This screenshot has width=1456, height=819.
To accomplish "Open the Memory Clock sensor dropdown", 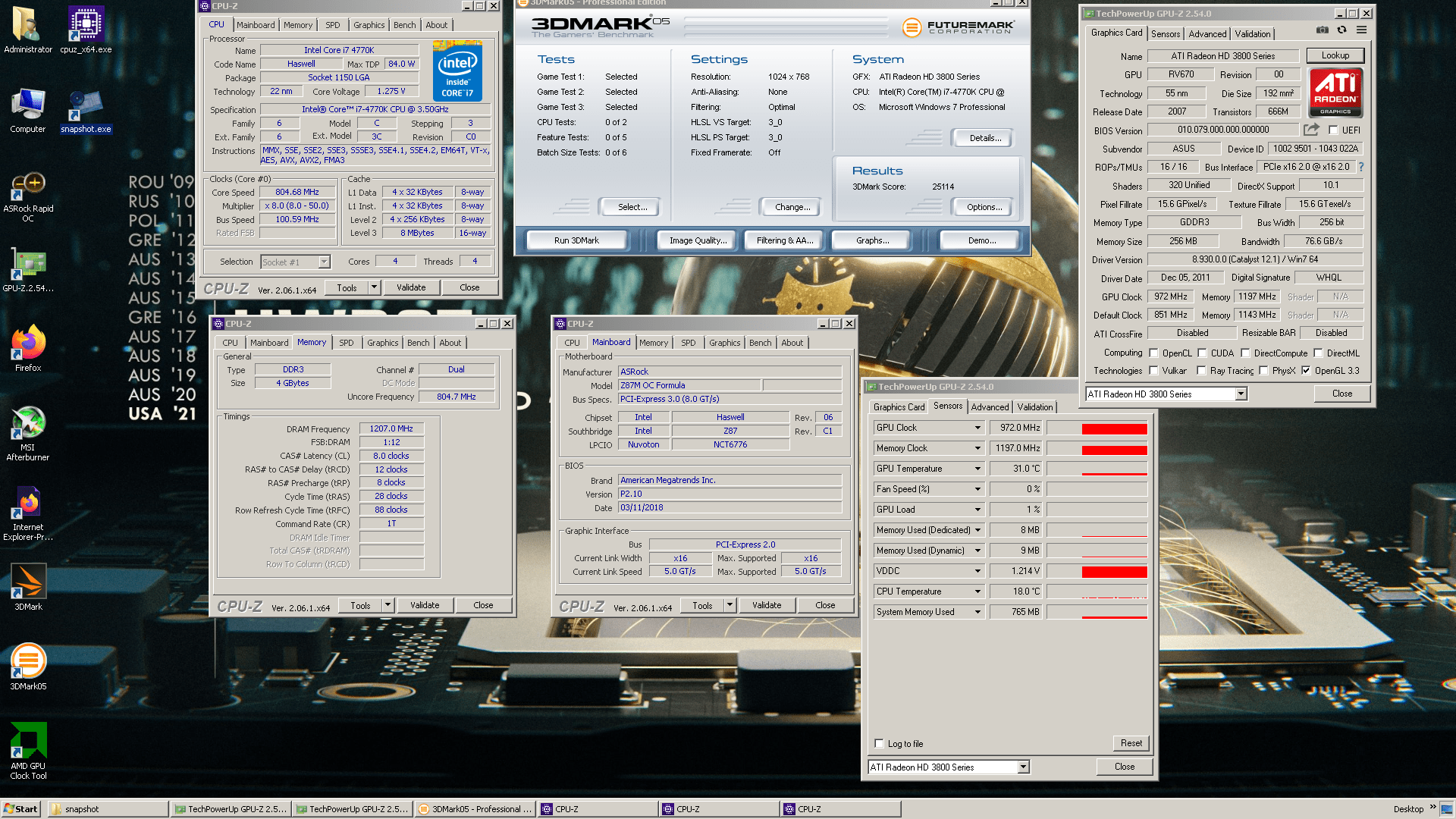I will point(977,448).
